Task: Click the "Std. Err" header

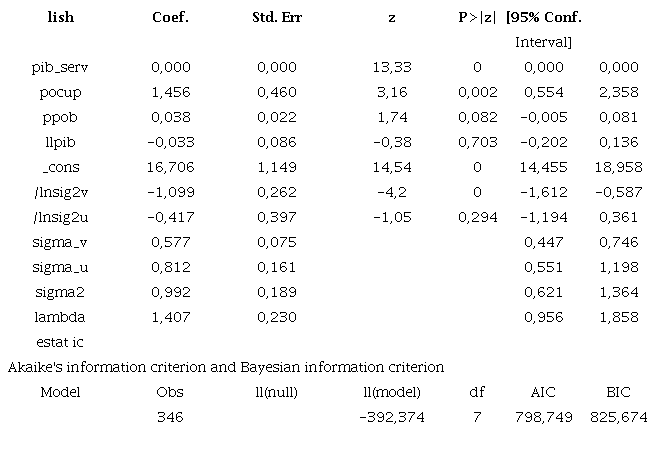Action: pyautogui.click(x=277, y=18)
